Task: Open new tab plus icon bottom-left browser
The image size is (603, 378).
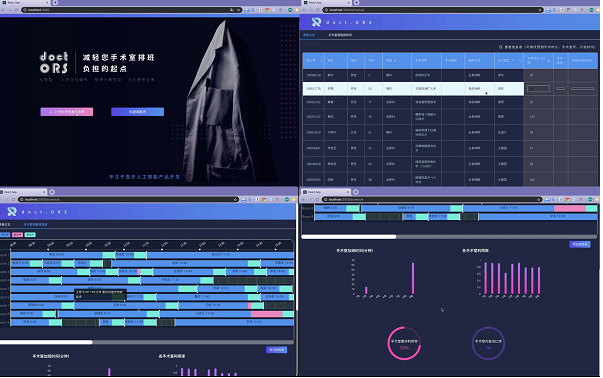Action: click(x=52, y=192)
